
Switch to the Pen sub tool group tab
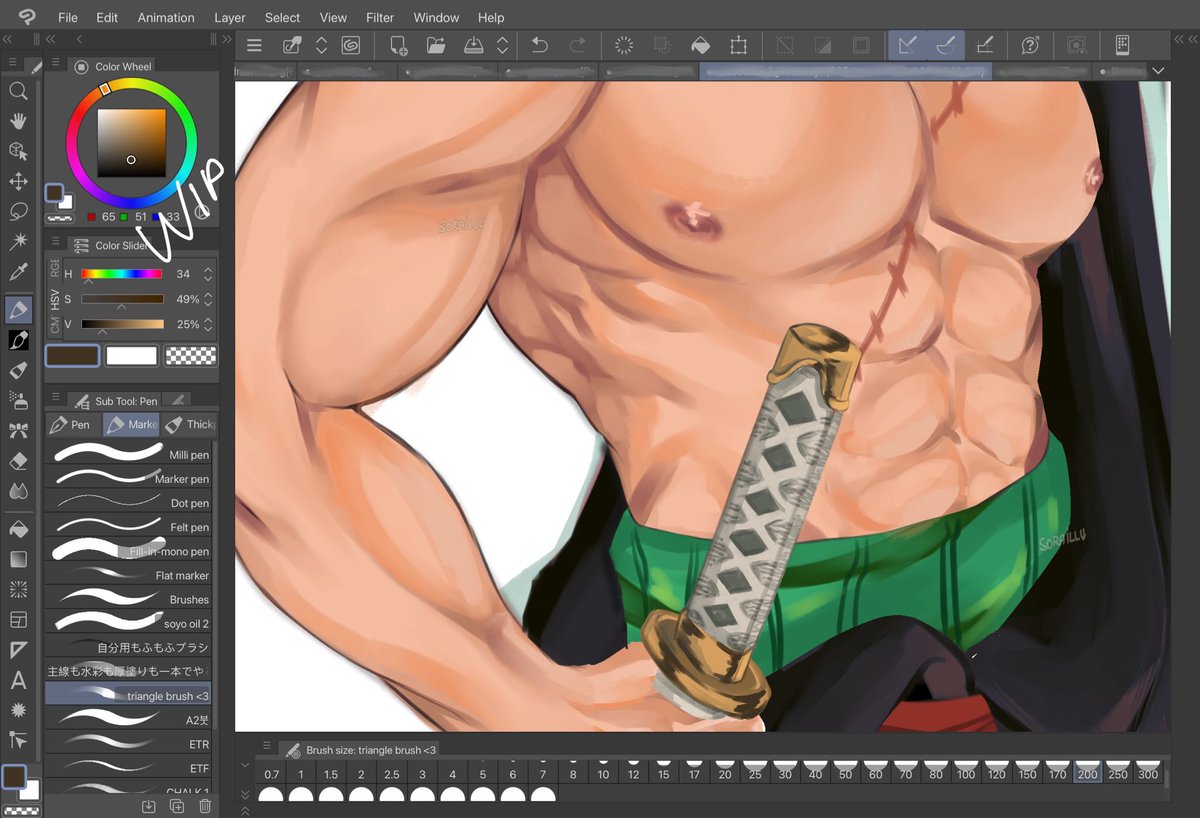click(x=74, y=424)
